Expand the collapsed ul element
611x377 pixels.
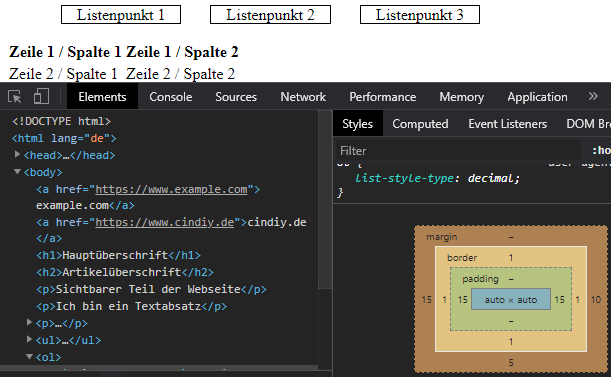(29, 339)
